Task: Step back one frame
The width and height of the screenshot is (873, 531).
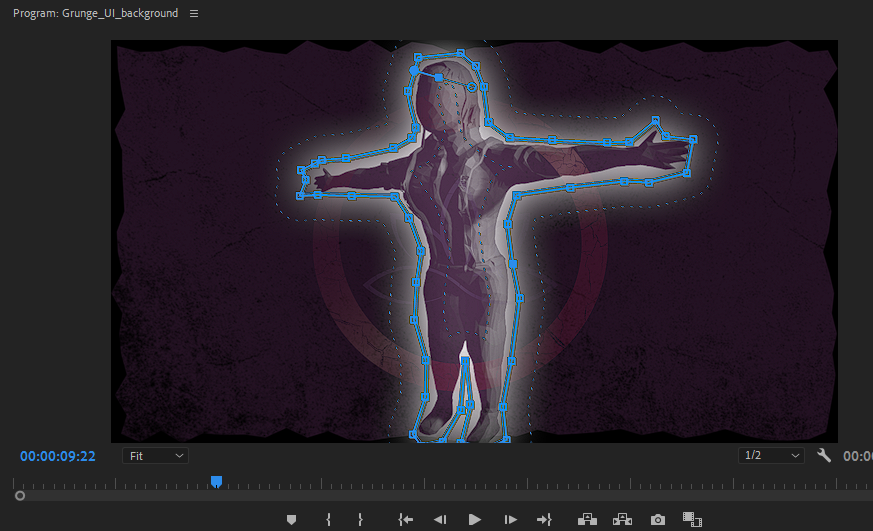Action: point(439,519)
